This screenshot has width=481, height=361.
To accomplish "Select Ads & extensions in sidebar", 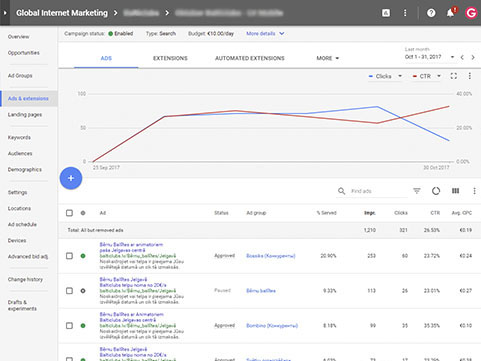I will click(28, 98).
